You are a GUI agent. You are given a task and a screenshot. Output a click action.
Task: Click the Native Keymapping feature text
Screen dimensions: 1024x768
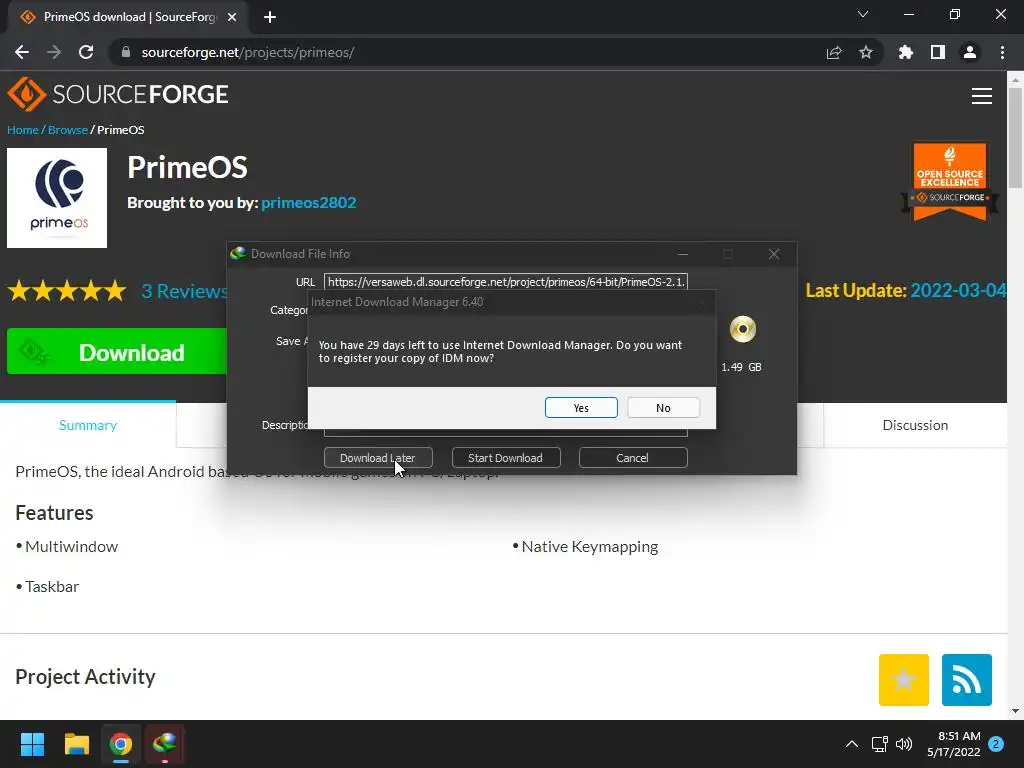pos(590,547)
